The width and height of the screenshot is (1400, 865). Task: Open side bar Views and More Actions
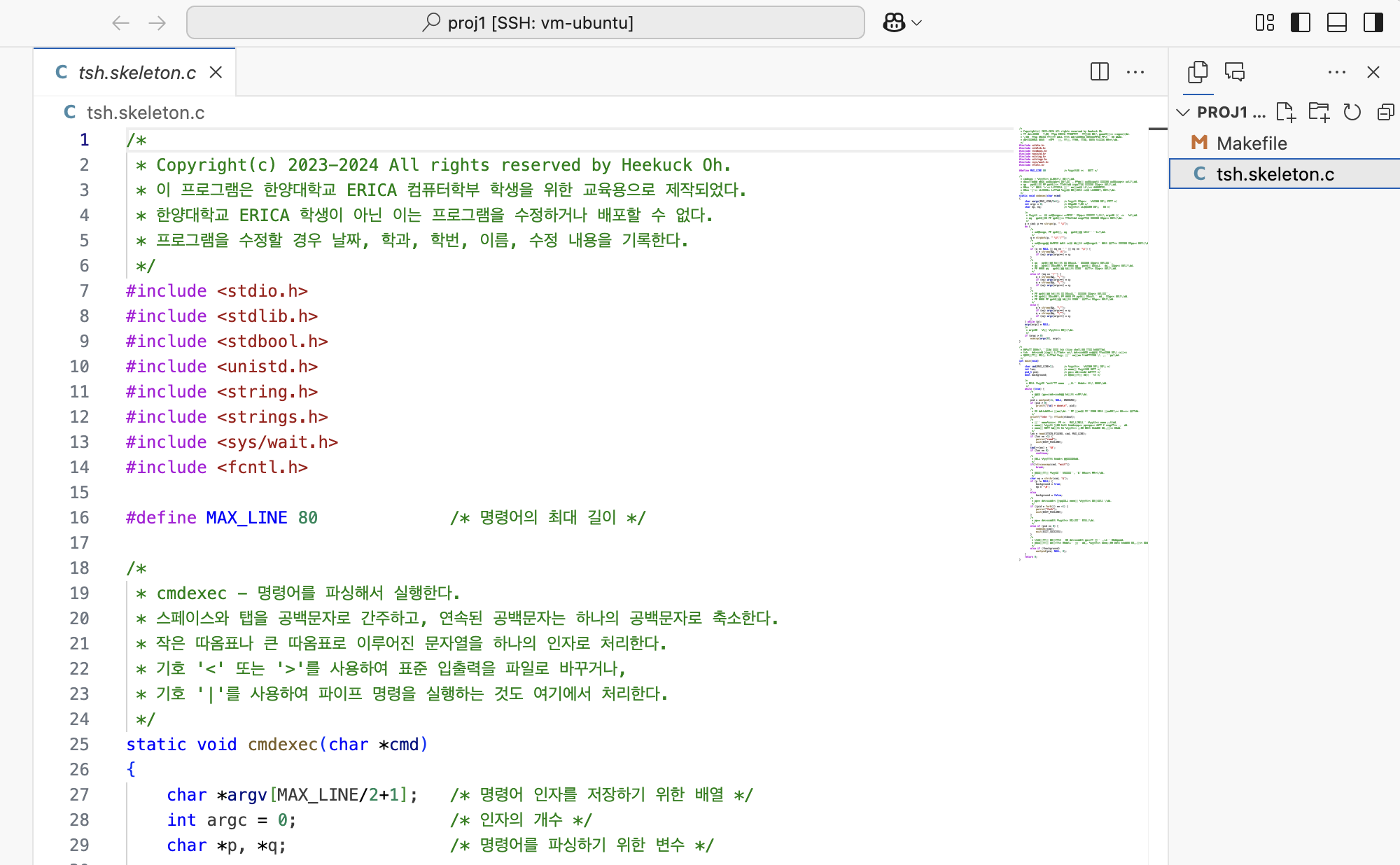pyautogui.click(x=1337, y=71)
